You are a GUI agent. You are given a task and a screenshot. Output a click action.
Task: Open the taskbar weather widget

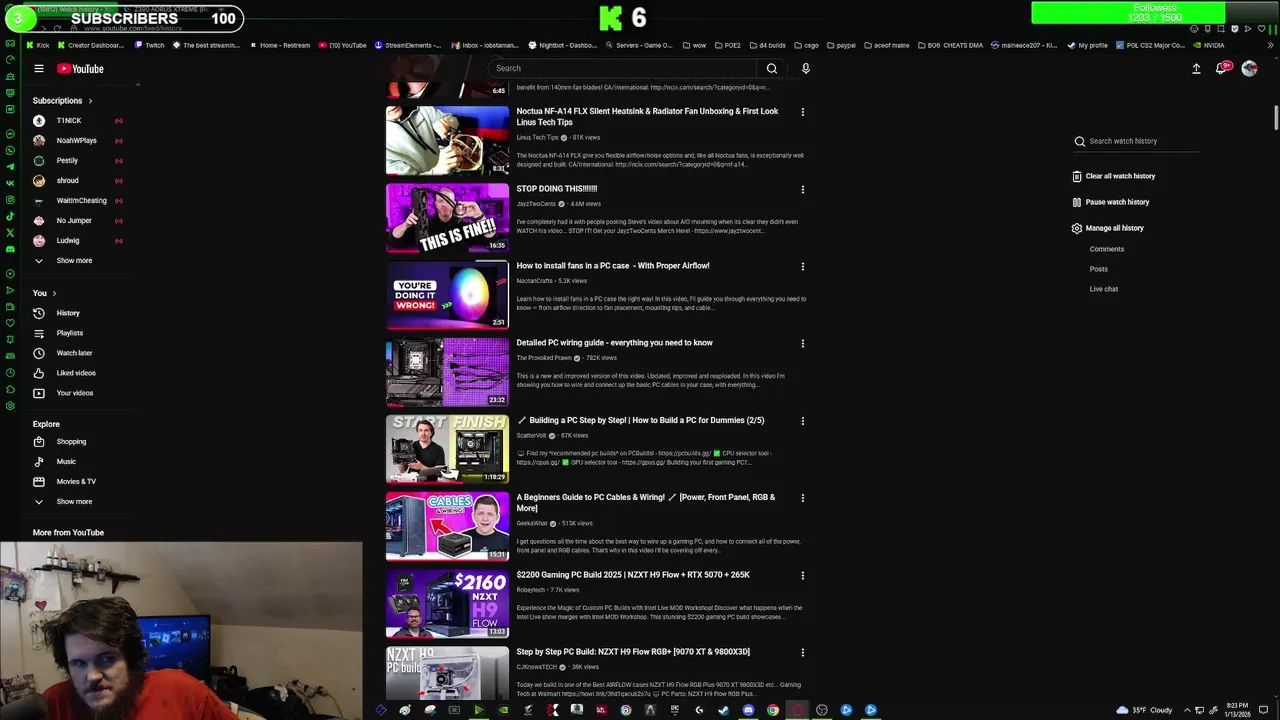point(1144,710)
